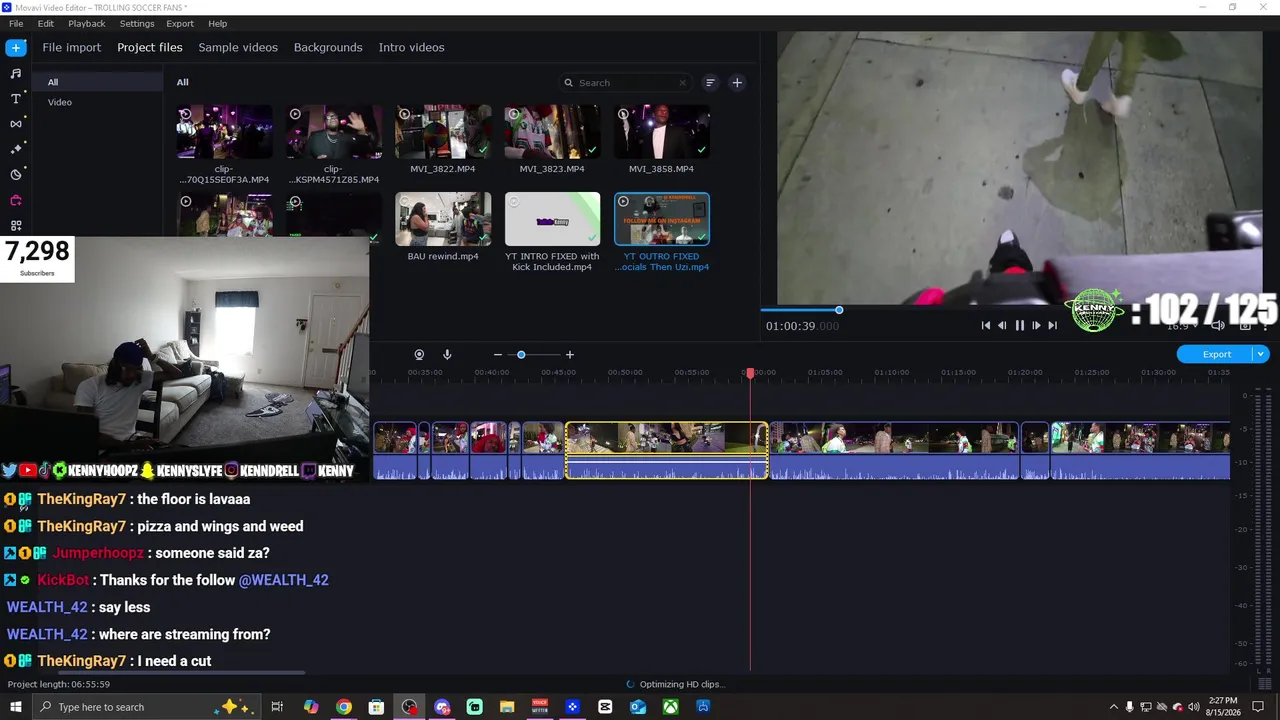Select the highlighted yellow timeline clip

click(x=667, y=450)
